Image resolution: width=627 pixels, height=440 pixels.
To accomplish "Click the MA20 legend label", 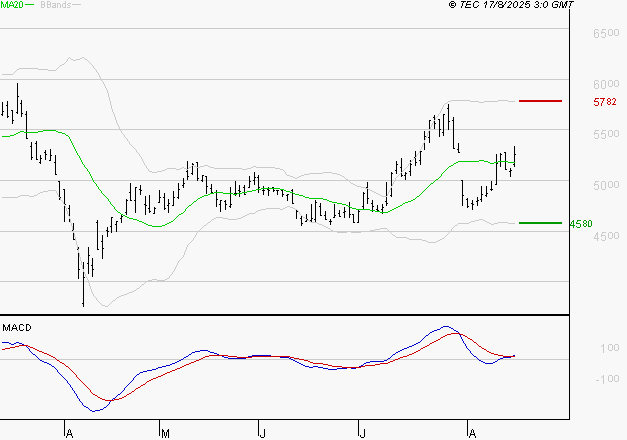I will [x=12, y=5].
